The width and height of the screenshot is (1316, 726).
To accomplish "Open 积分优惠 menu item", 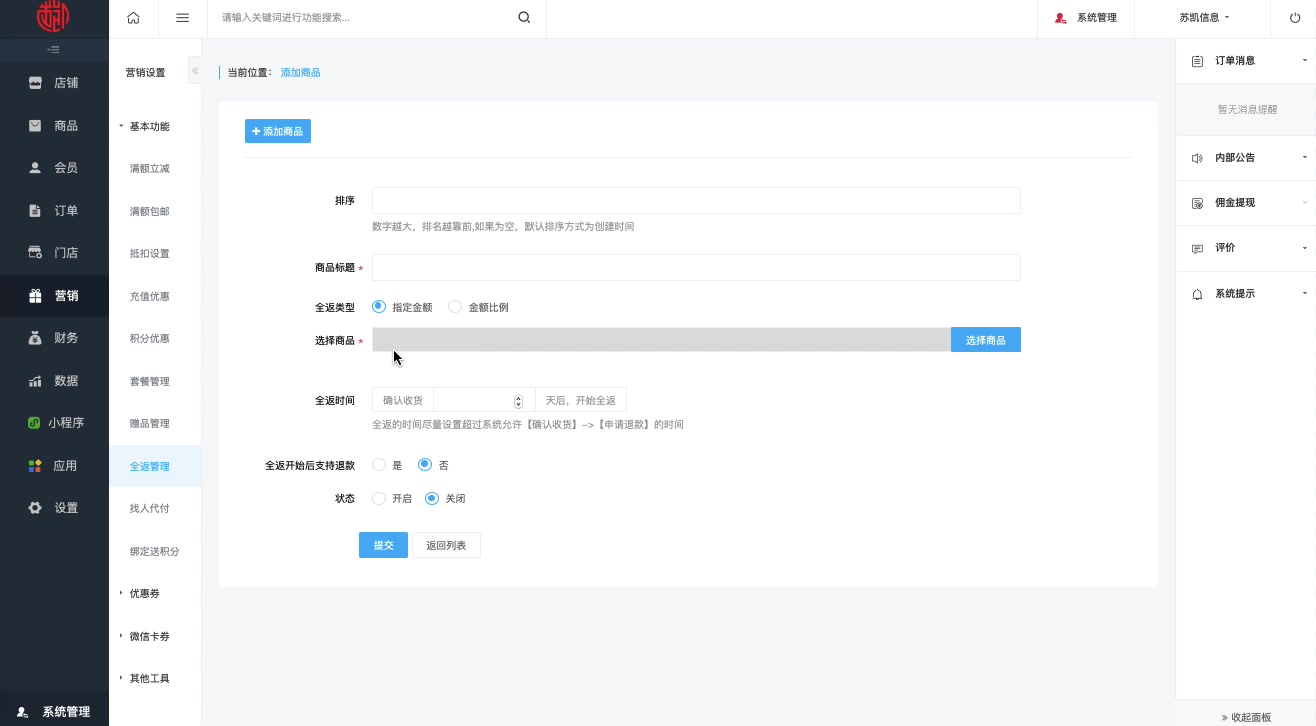I will [x=150, y=338].
